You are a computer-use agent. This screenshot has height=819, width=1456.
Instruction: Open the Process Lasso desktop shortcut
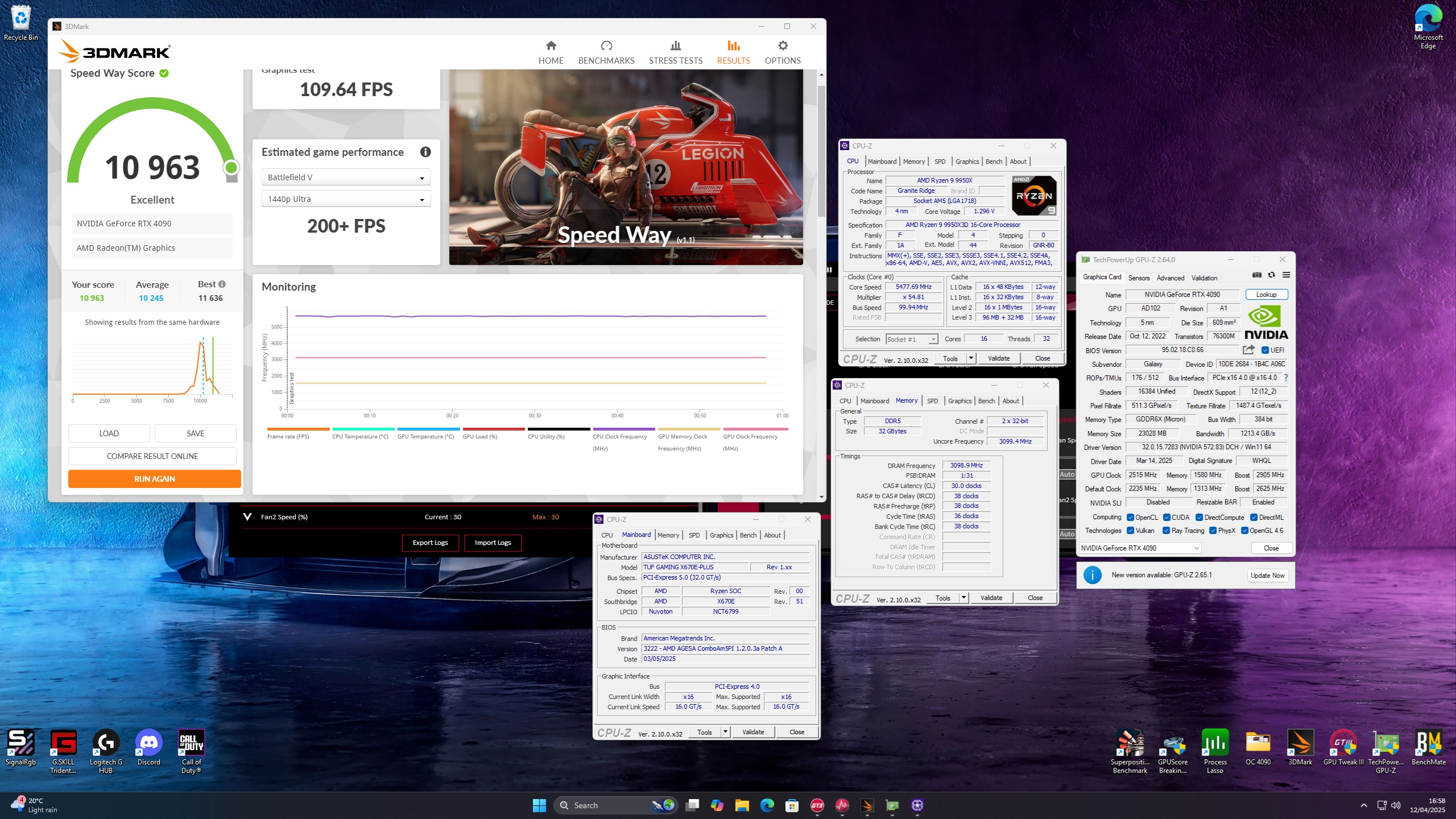point(1215,751)
